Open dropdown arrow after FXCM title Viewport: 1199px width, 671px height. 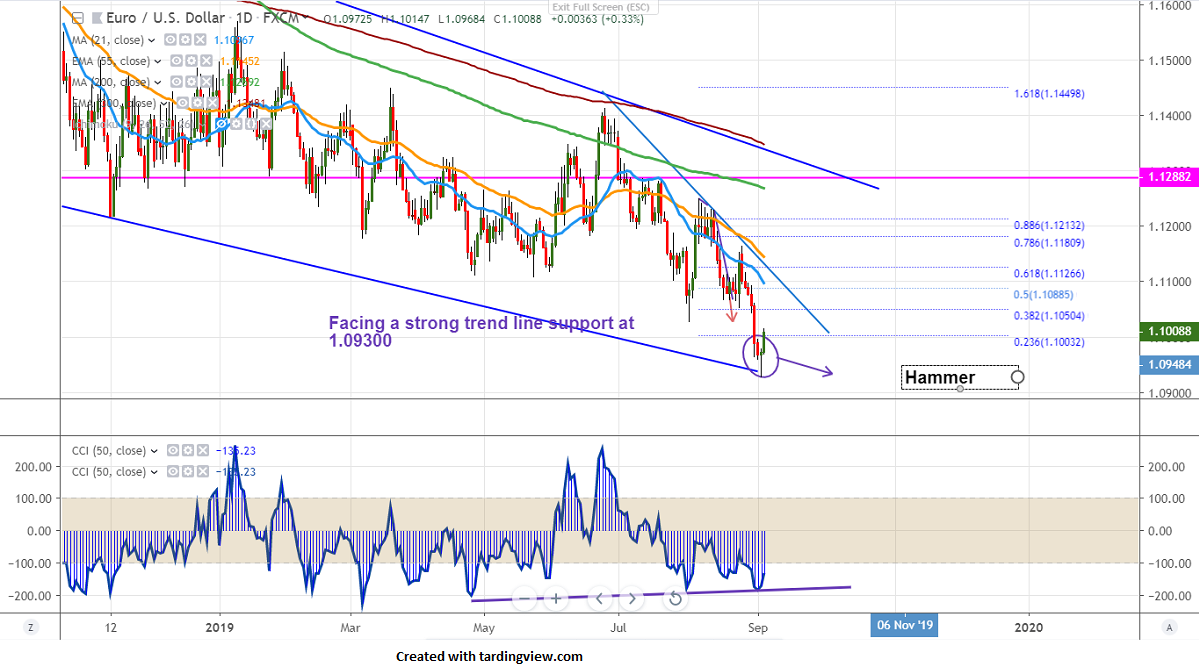[304, 18]
